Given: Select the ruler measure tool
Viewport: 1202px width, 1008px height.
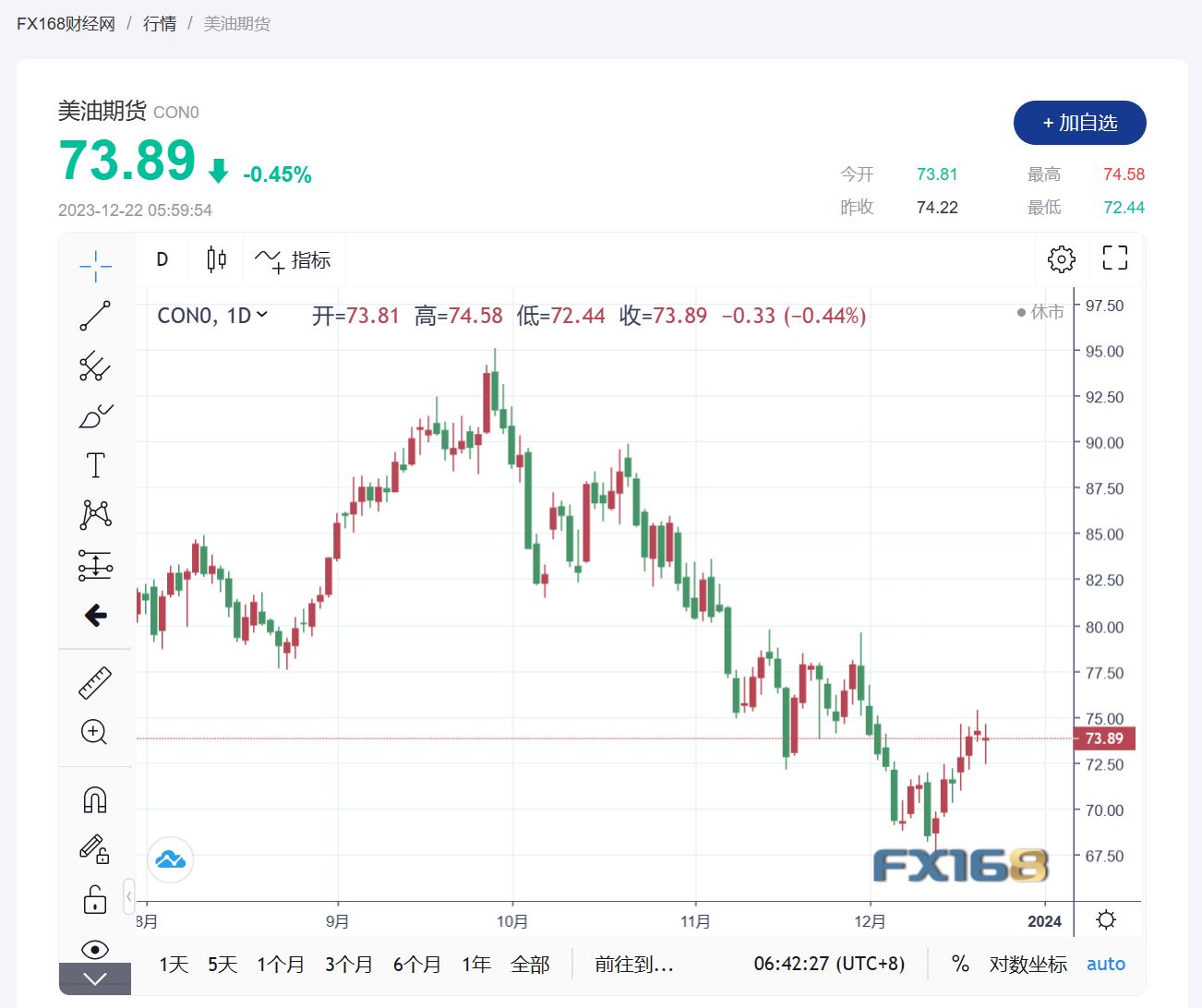Looking at the screenshot, I should click(95, 683).
